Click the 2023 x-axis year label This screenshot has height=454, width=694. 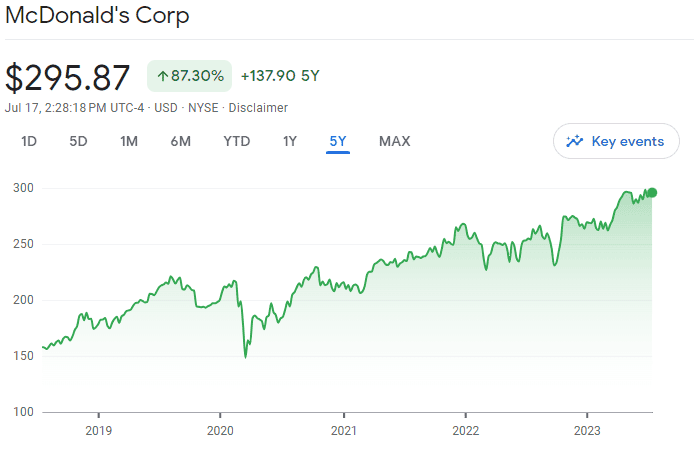pyautogui.click(x=587, y=431)
